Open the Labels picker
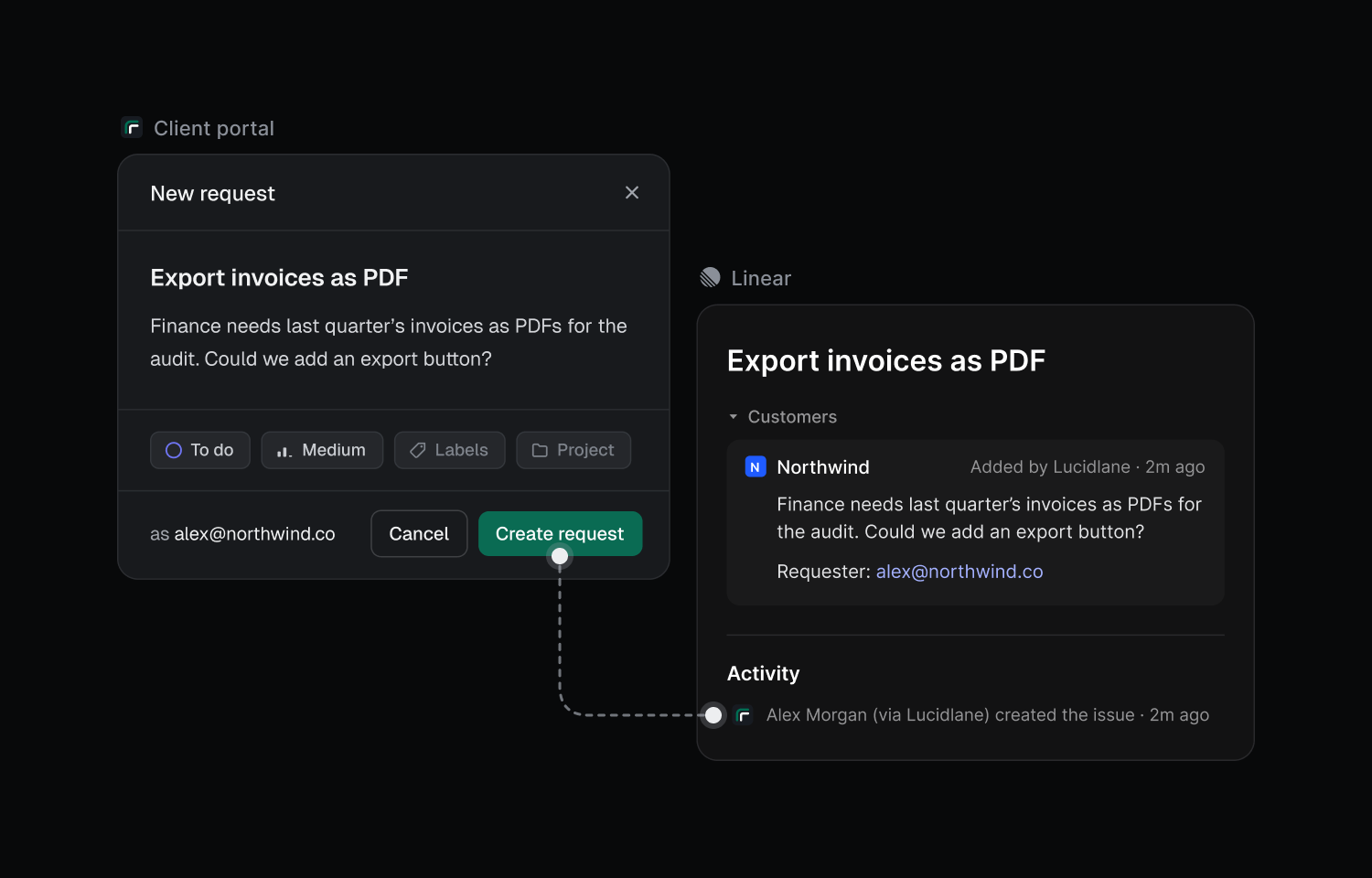 [449, 450]
